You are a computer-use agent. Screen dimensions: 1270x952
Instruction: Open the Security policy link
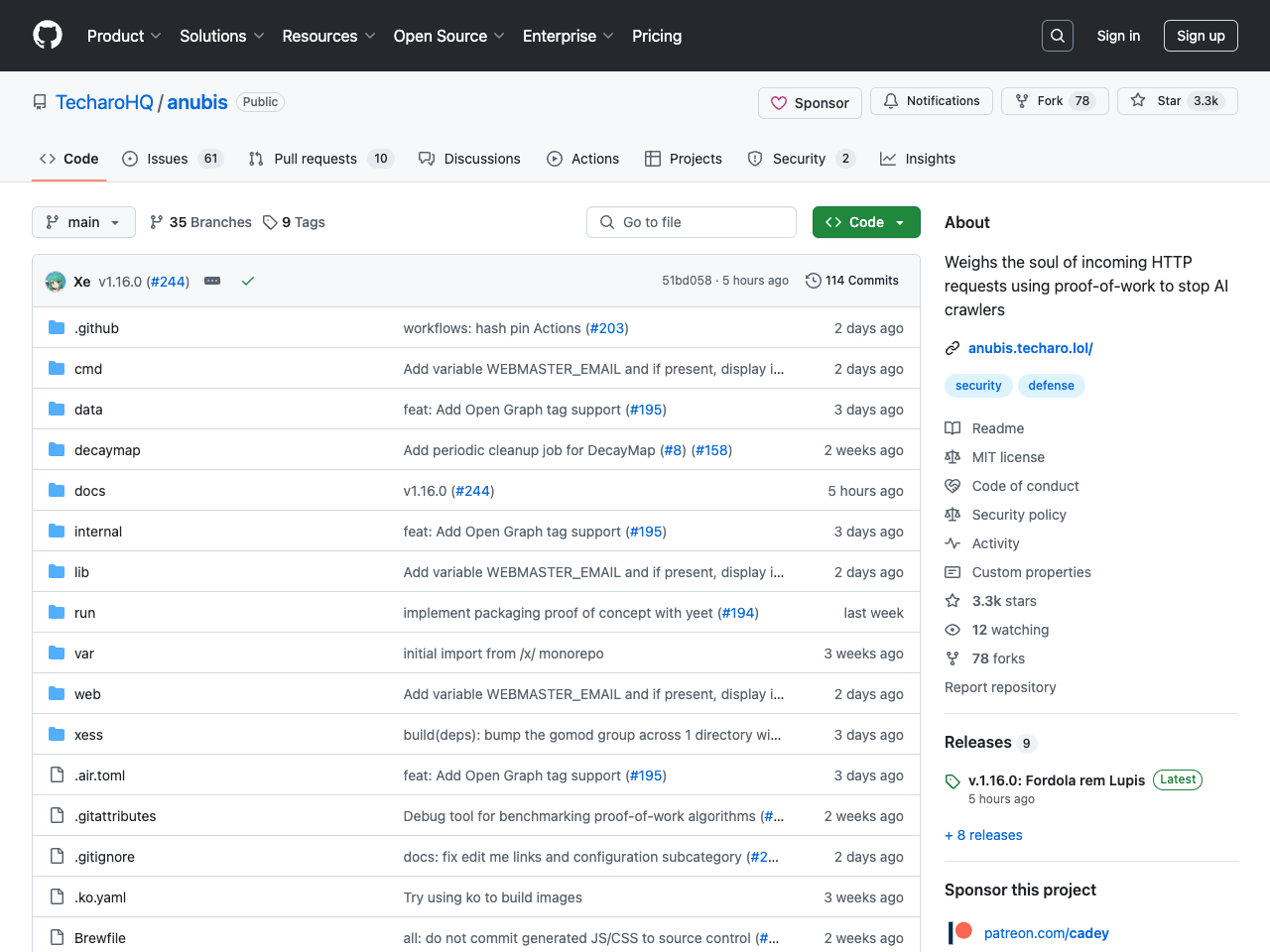pyautogui.click(x=1019, y=515)
